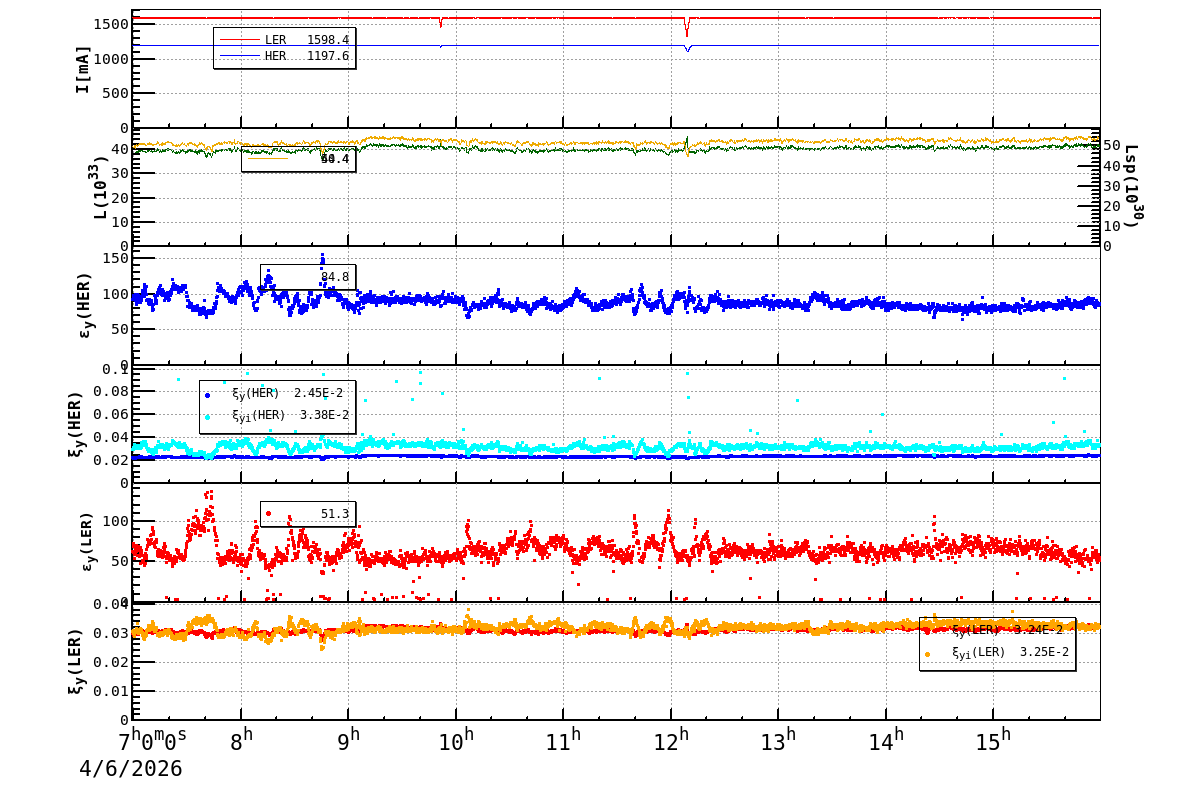
Task: Click the cyan ξyi(HER) 3.38E-2 legend marker
Action: [x=208, y=416]
